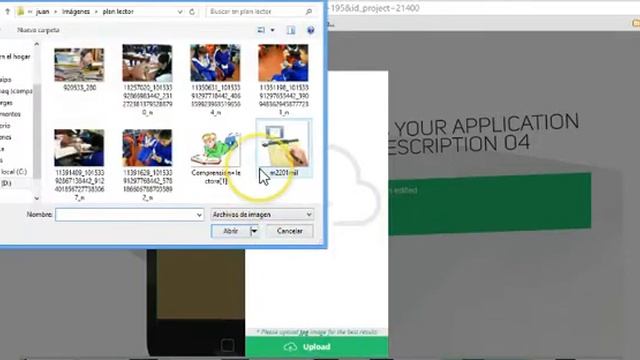
Task: Open the view options dropdown arrow
Action: click(273, 30)
